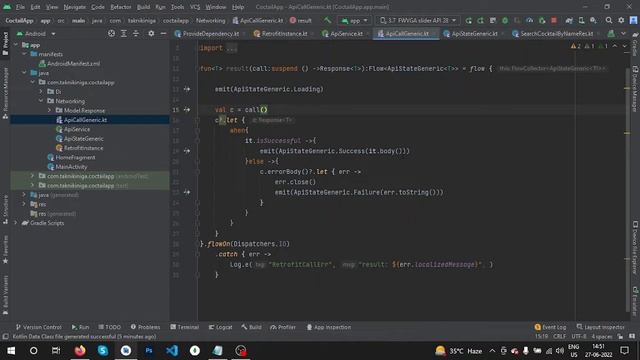The width and height of the screenshot is (640, 360).
Task: Open Visual Studio Code from taskbar
Action: point(172,351)
